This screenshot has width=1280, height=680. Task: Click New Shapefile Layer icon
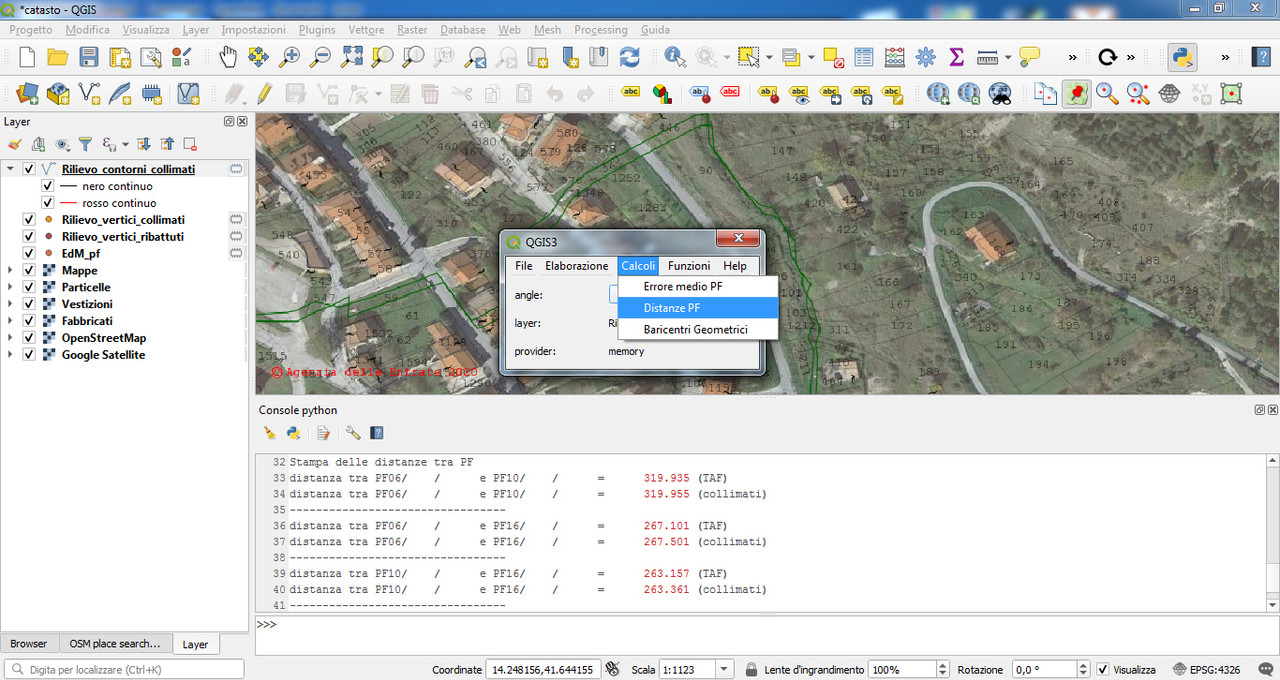(x=89, y=94)
